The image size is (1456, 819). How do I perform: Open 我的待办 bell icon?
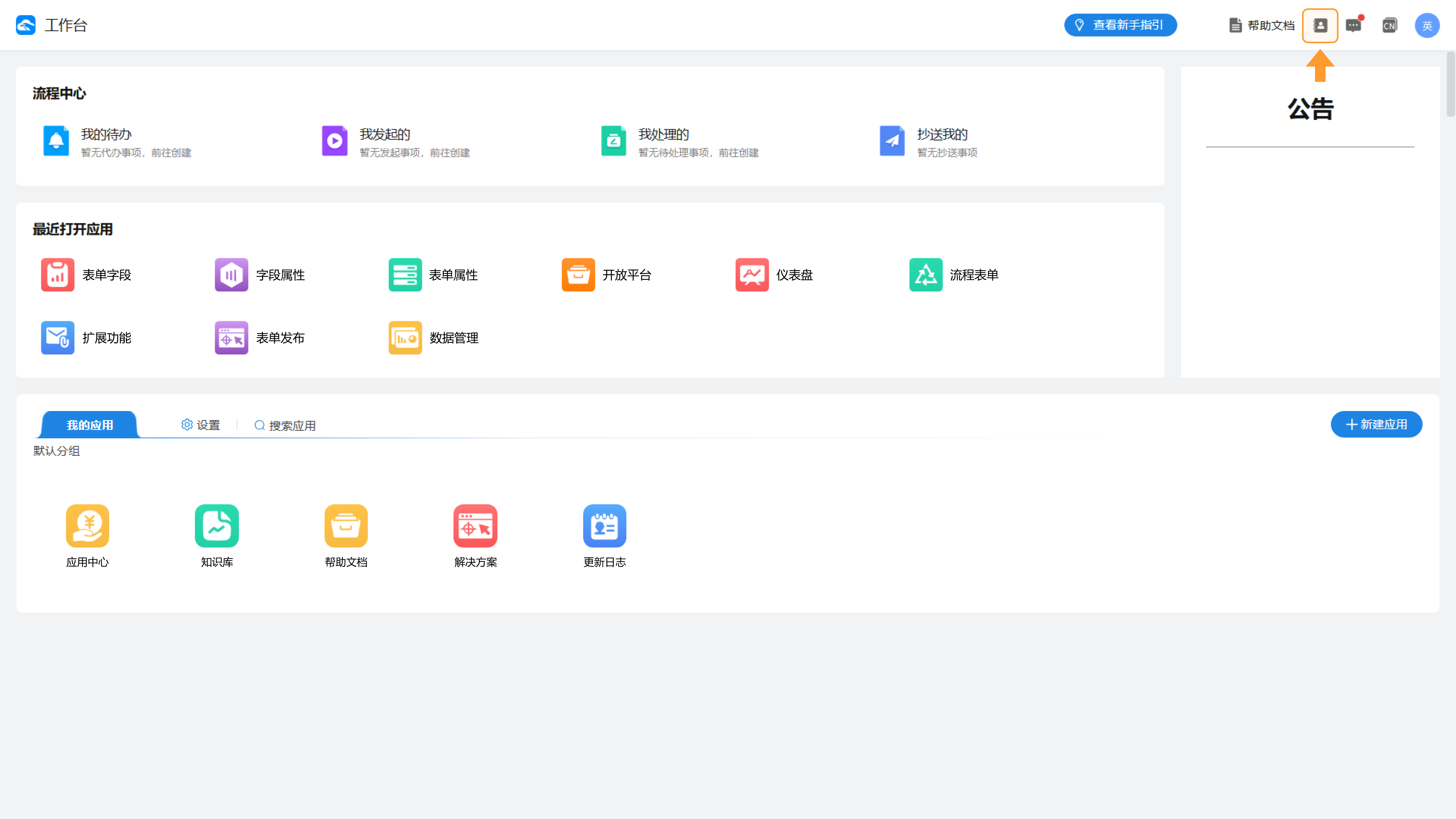[x=56, y=141]
